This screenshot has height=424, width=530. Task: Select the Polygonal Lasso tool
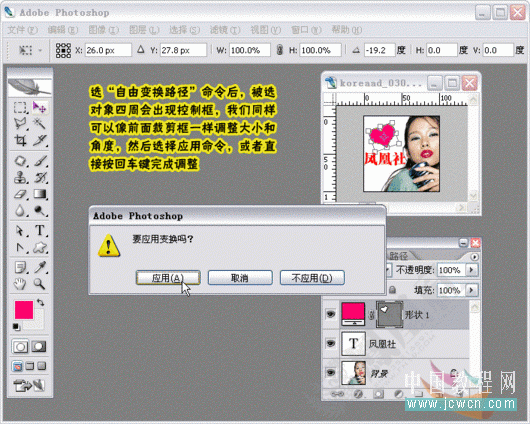pyautogui.click(x=20, y=124)
